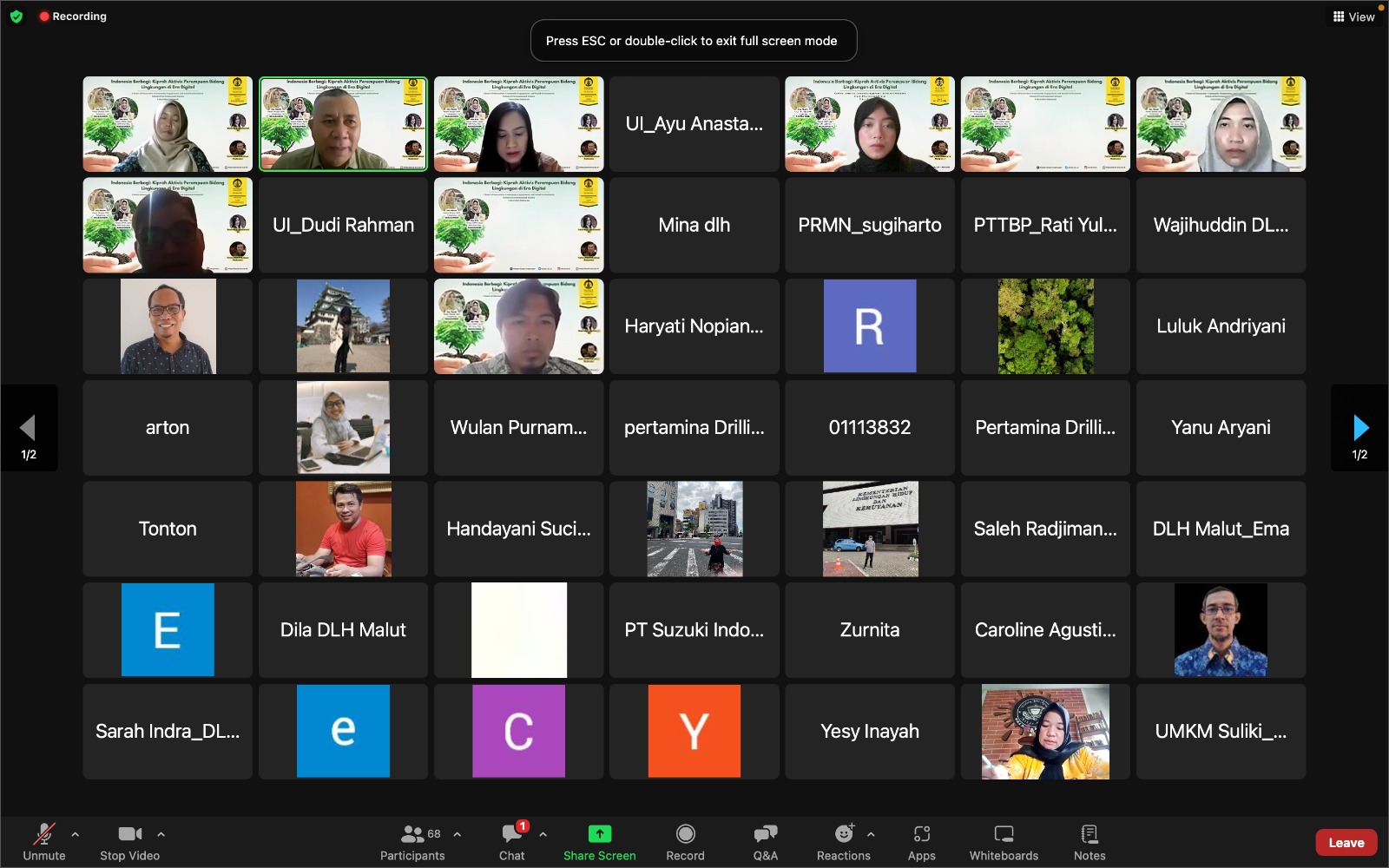Screen dimensions: 1389x868
Task: Stop Video camera toggle
Action: pos(129,841)
